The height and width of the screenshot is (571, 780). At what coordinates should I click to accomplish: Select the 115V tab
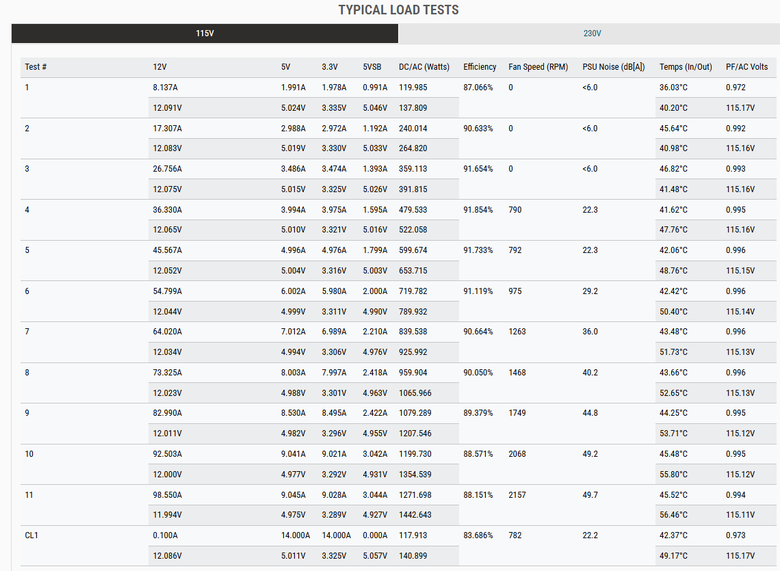(x=204, y=33)
